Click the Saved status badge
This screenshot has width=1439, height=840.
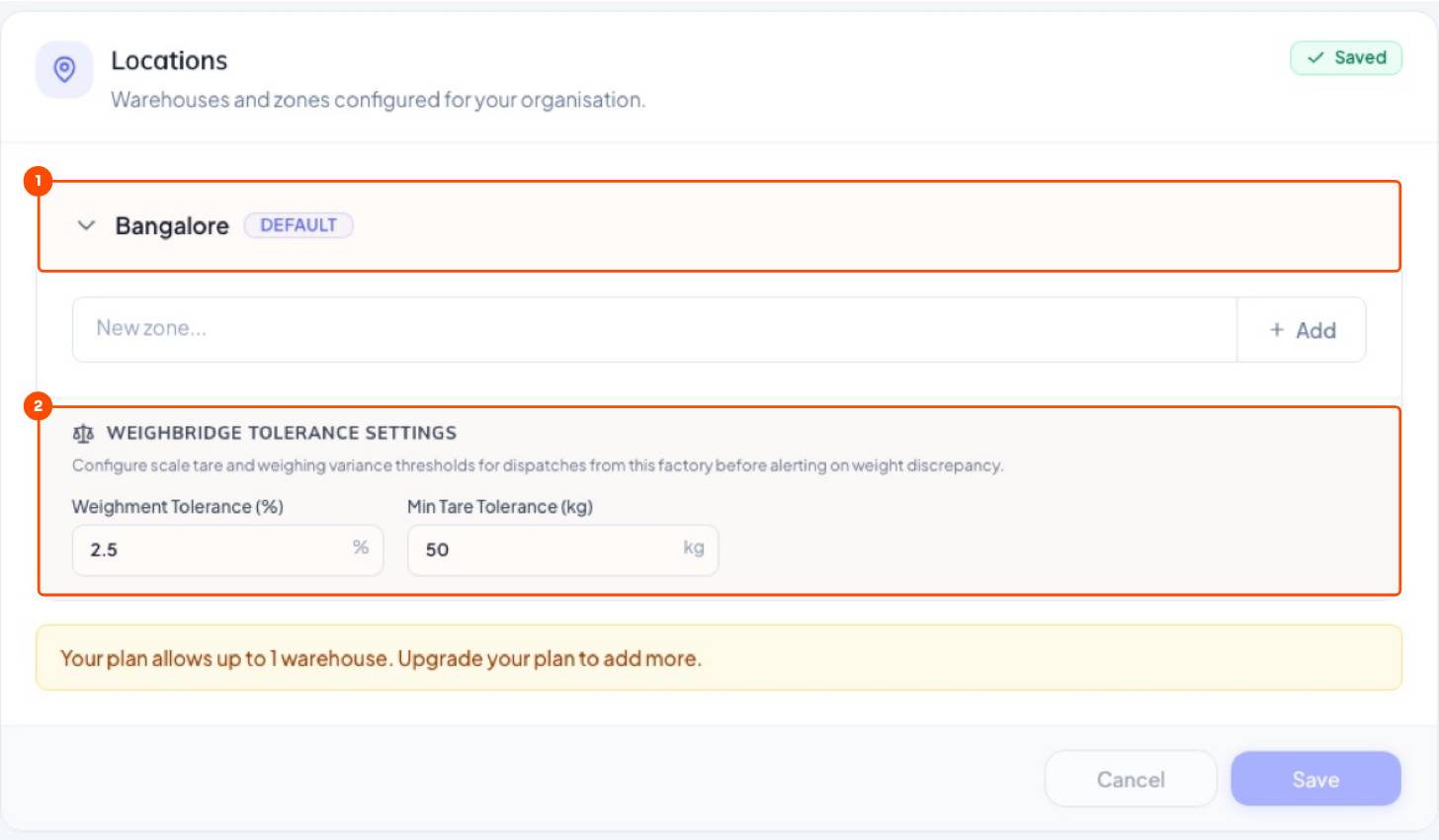[1346, 57]
